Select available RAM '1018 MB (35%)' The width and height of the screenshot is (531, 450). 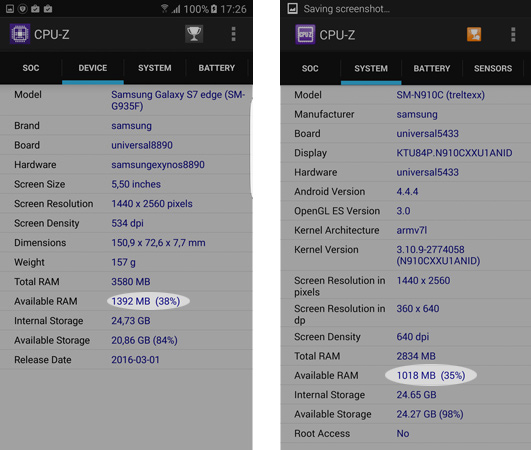[431, 375]
